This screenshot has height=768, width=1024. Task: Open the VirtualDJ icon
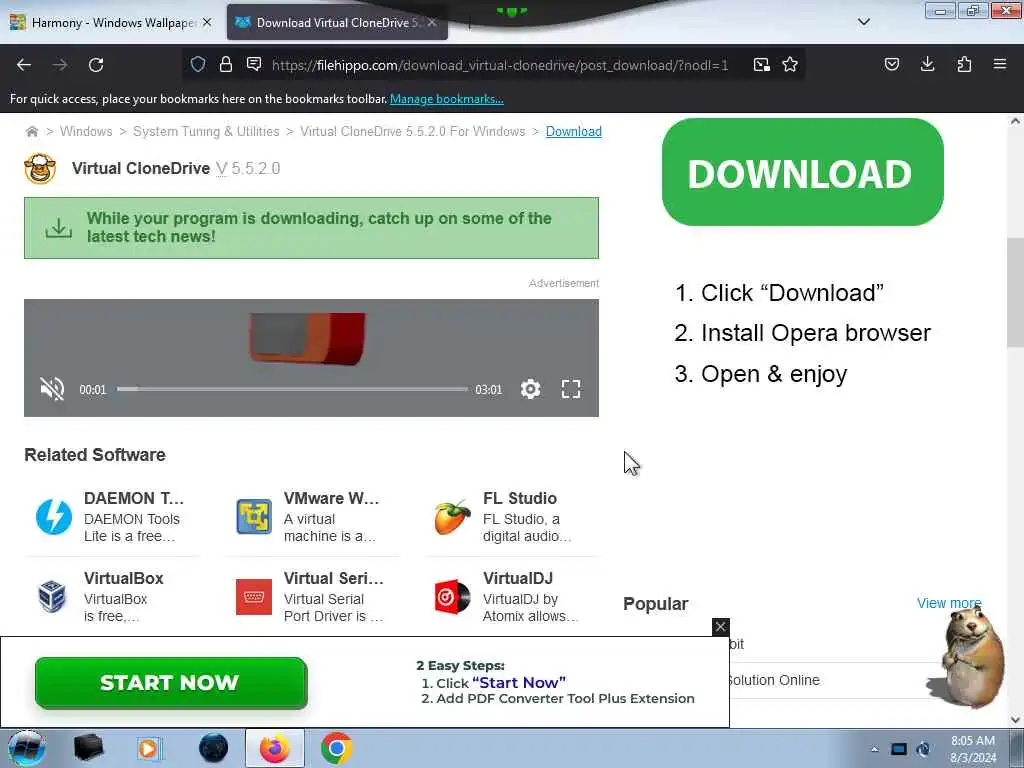[453, 596]
